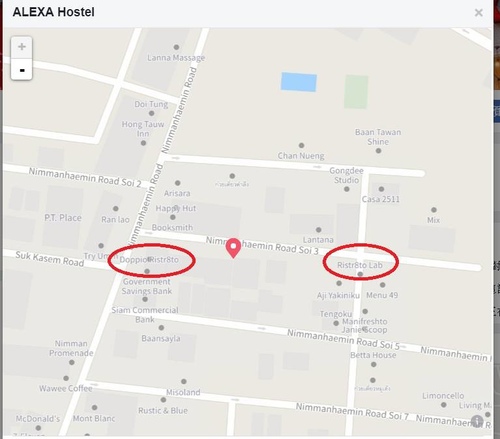The height and width of the screenshot is (439, 500).
Task: Select the Doi Tung map marker
Action: tap(151, 113)
